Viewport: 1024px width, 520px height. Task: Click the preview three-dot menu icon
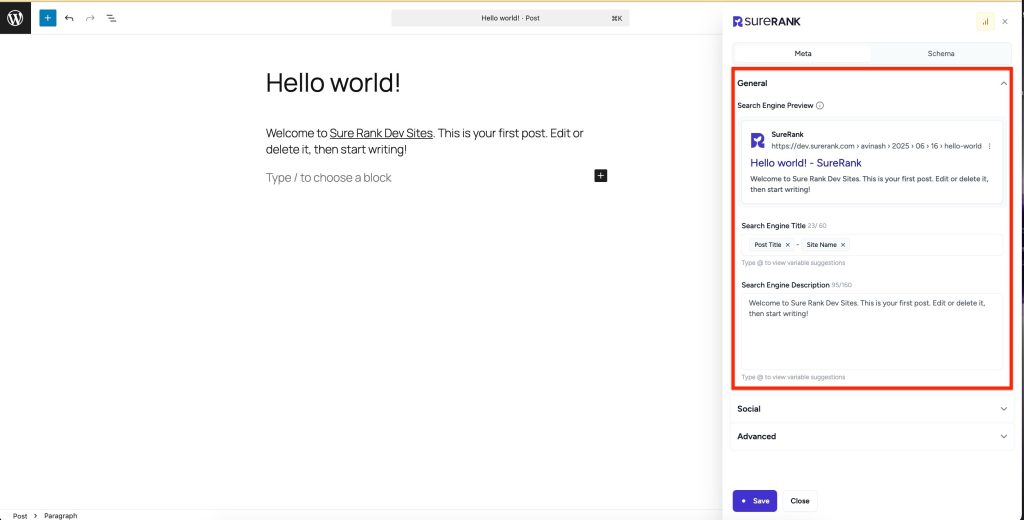click(x=989, y=146)
